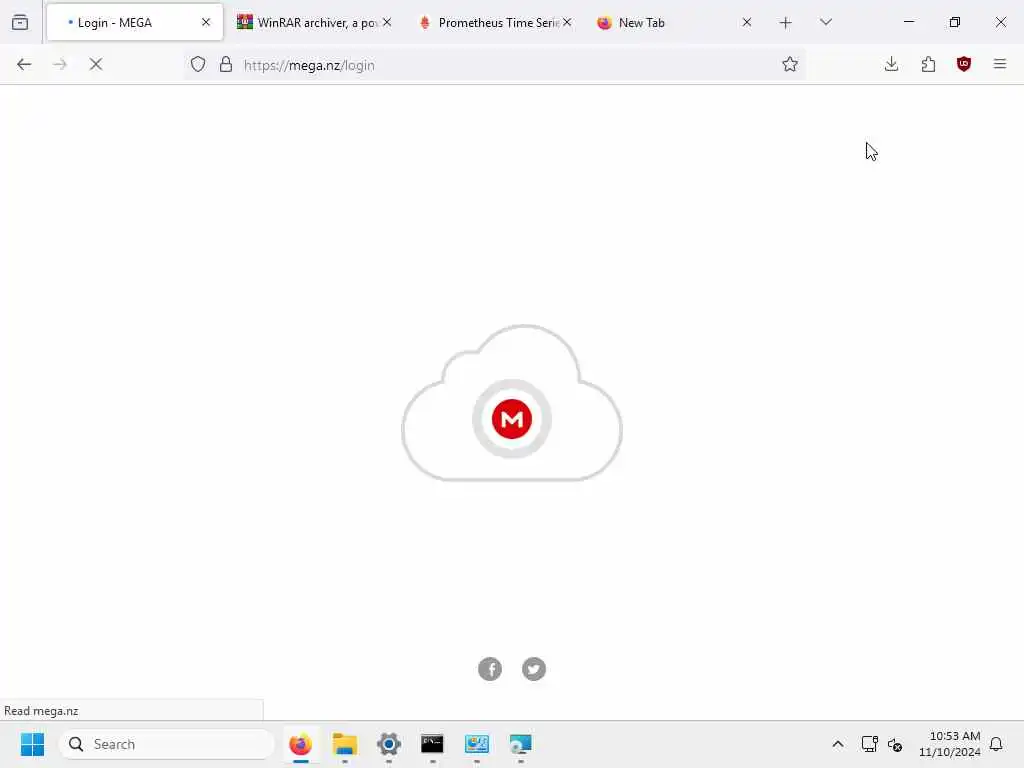Open the muted volume tray icon
Screen dimensions: 1024x768
tap(895, 744)
